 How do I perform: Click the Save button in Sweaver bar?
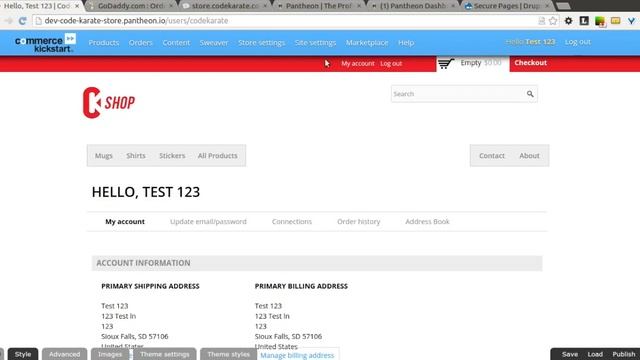pos(570,354)
